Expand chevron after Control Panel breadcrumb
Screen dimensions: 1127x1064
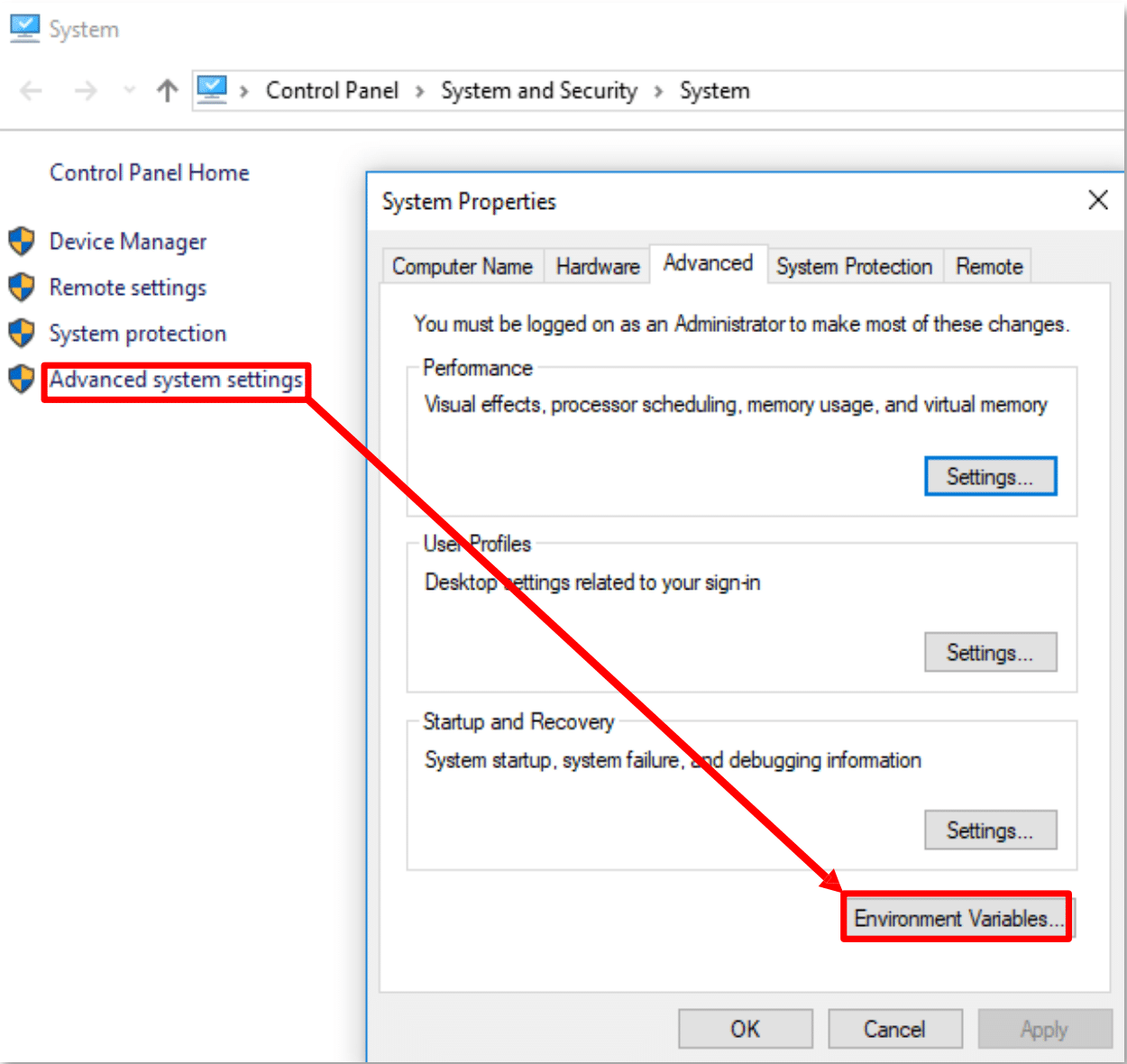pos(420,91)
